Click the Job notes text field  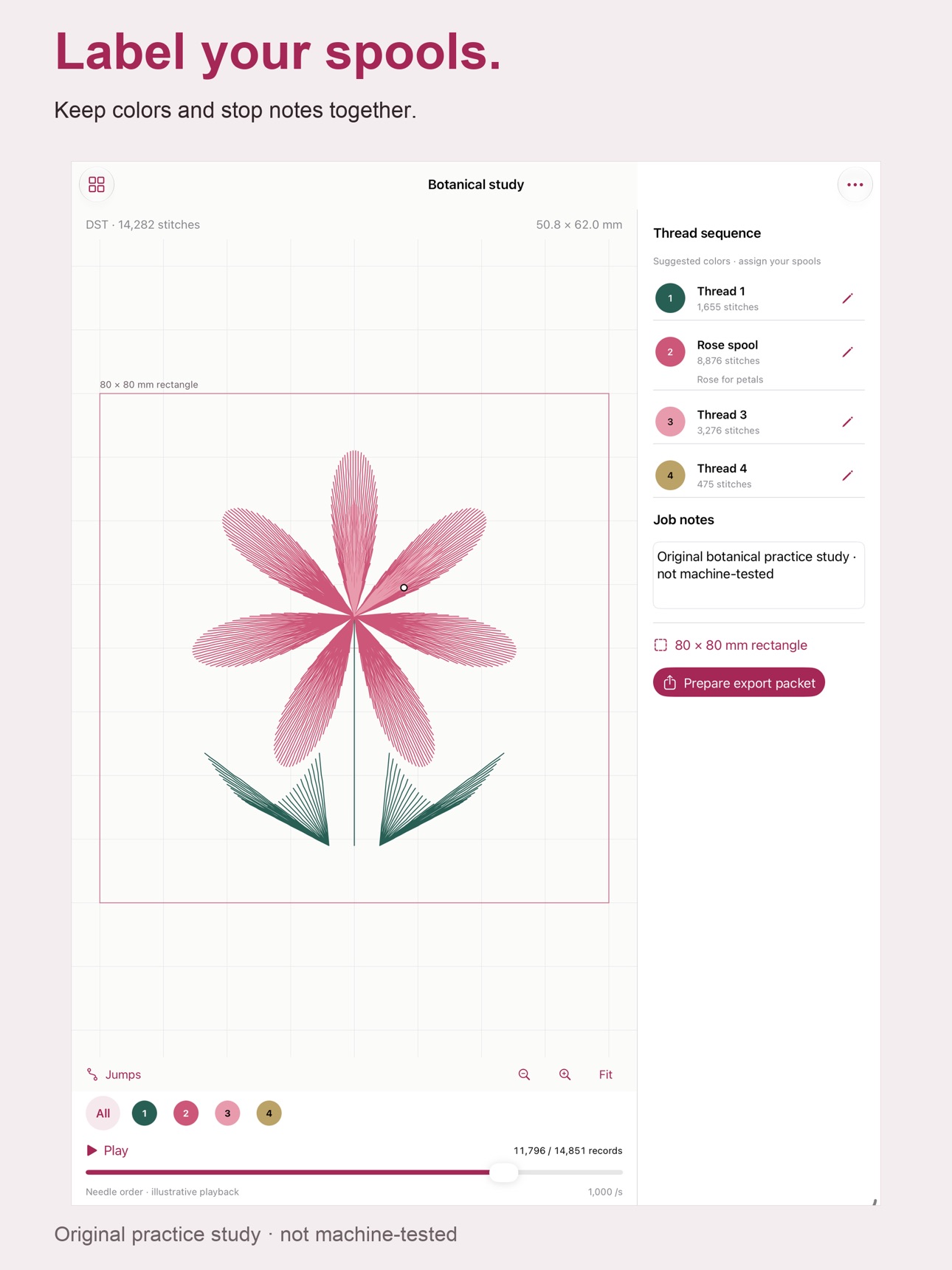759,575
